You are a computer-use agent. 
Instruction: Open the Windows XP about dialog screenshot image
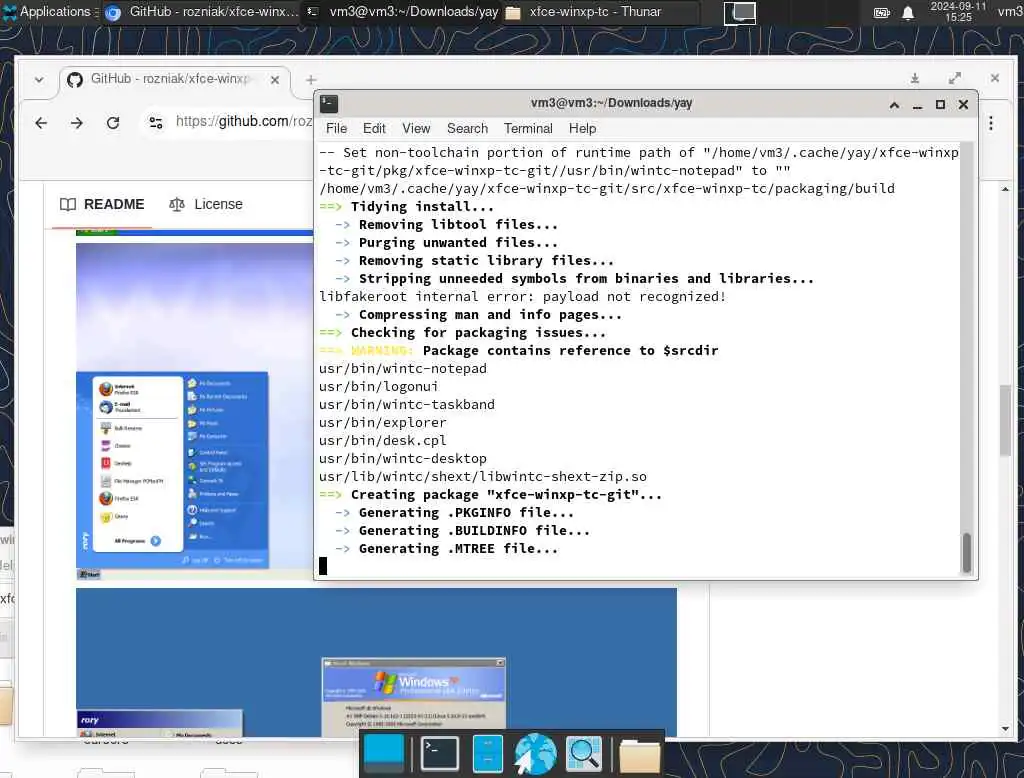coord(376,662)
